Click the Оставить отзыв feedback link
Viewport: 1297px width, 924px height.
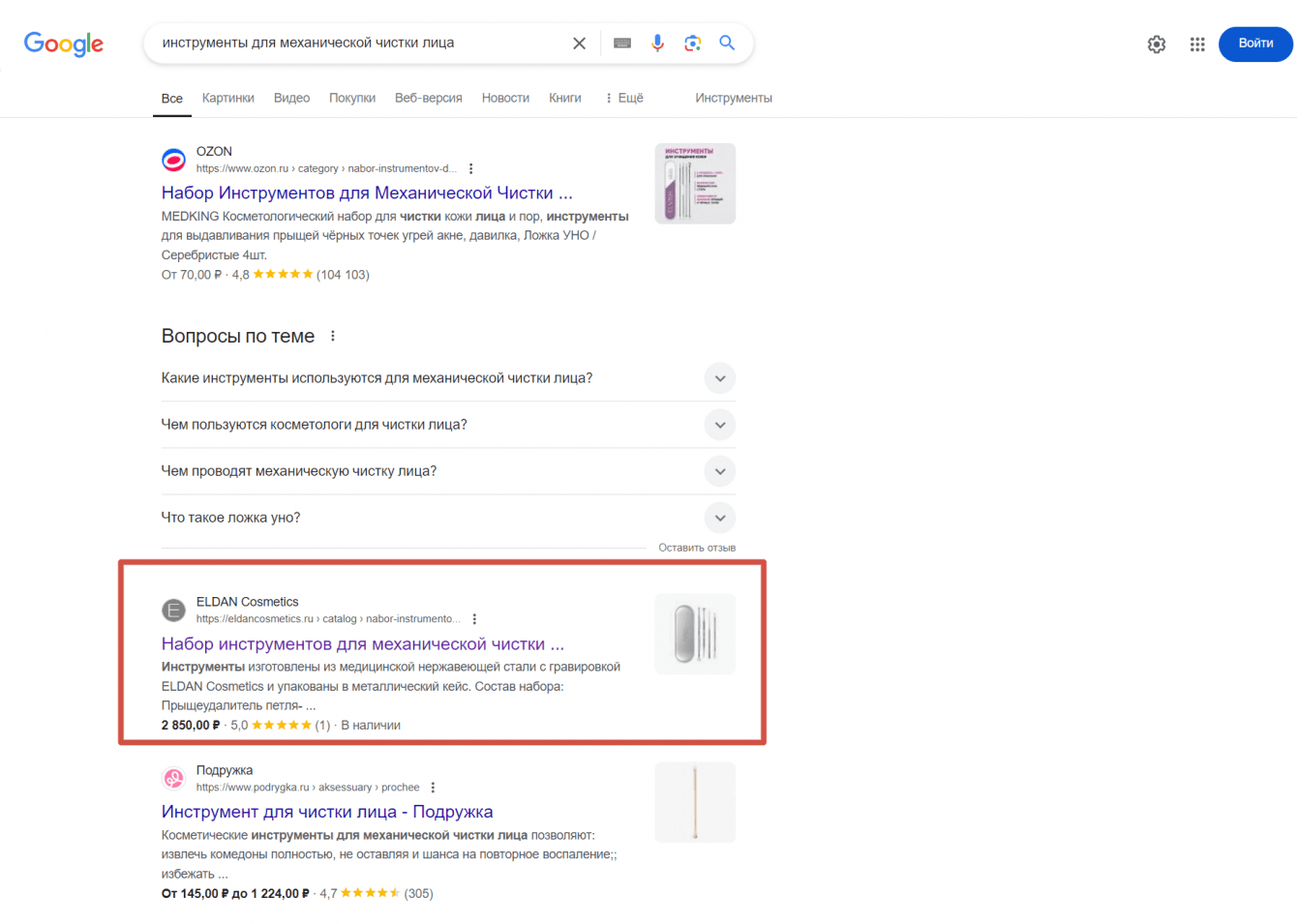tap(697, 548)
